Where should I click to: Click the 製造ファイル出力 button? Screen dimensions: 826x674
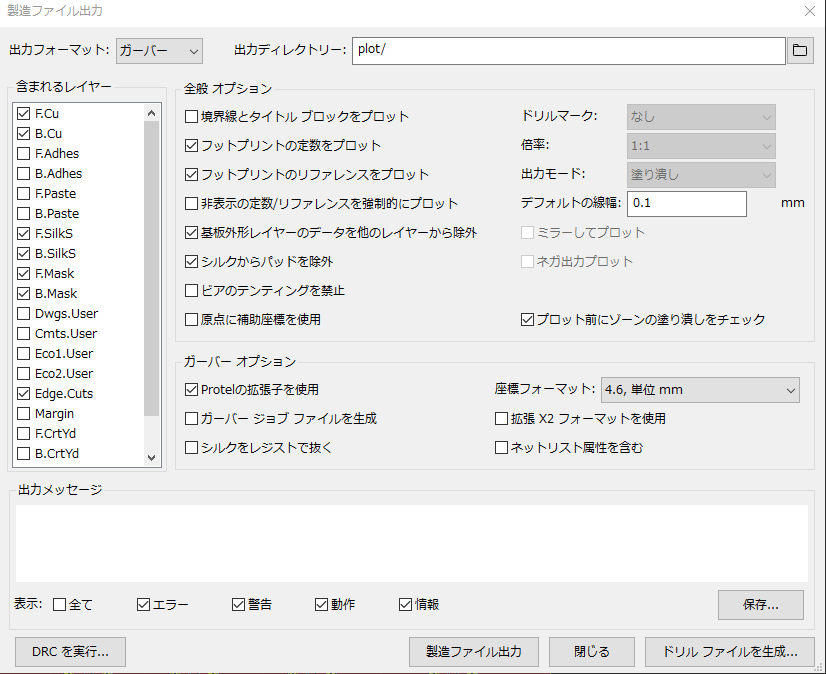click(474, 652)
